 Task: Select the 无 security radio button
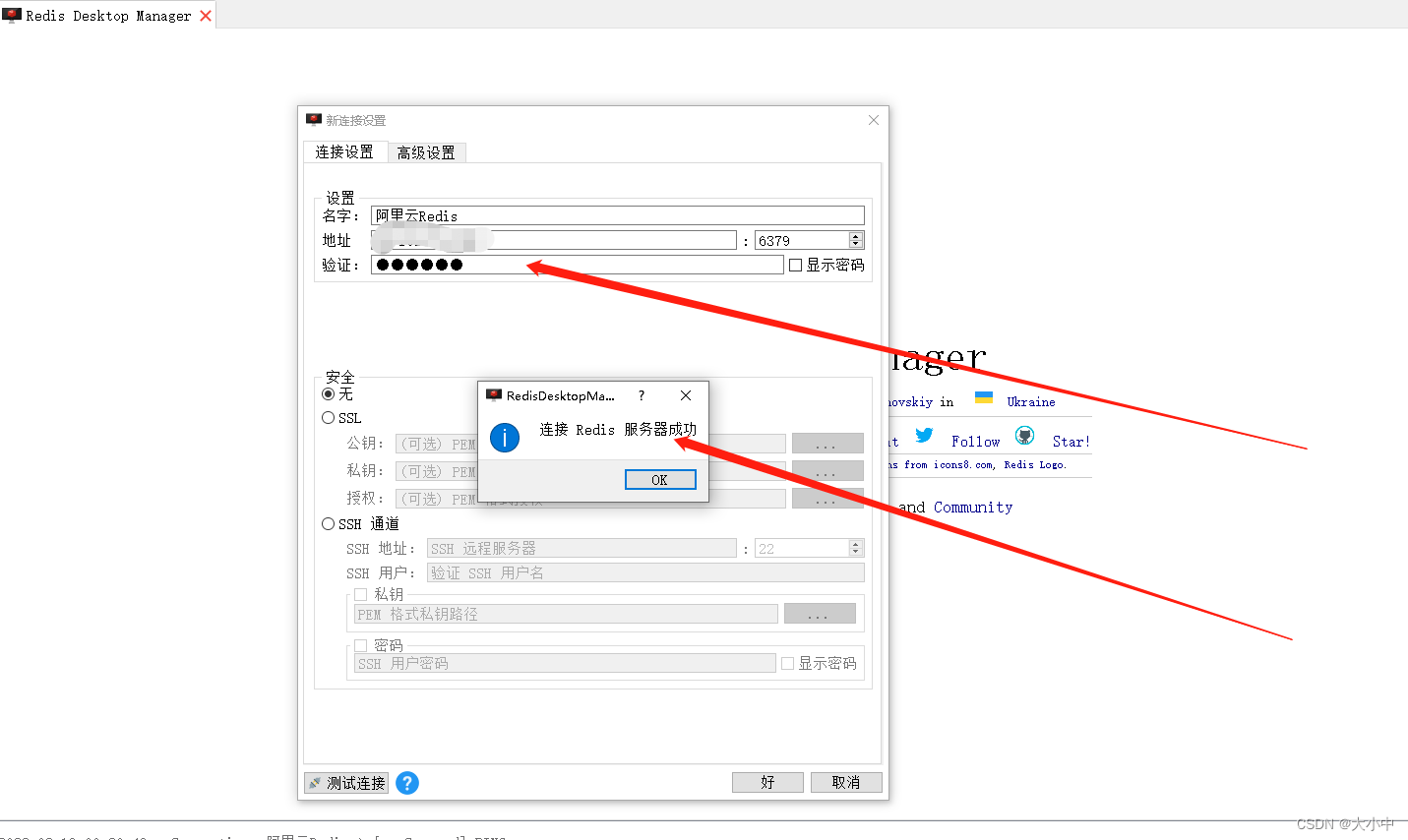pyautogui.click(x=328, y=394)
